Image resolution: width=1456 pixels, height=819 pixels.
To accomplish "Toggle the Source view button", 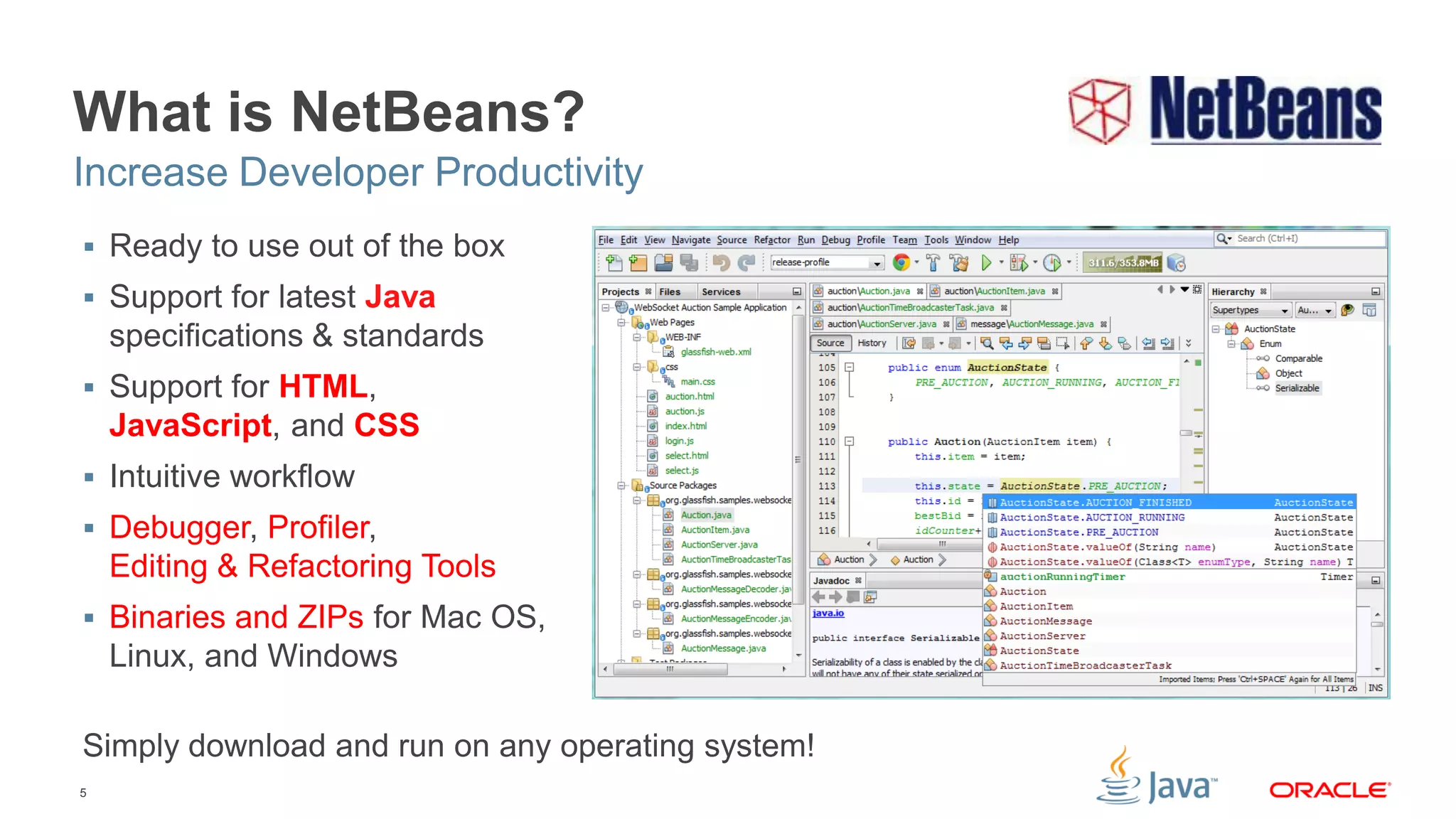I will click(830, 343).
